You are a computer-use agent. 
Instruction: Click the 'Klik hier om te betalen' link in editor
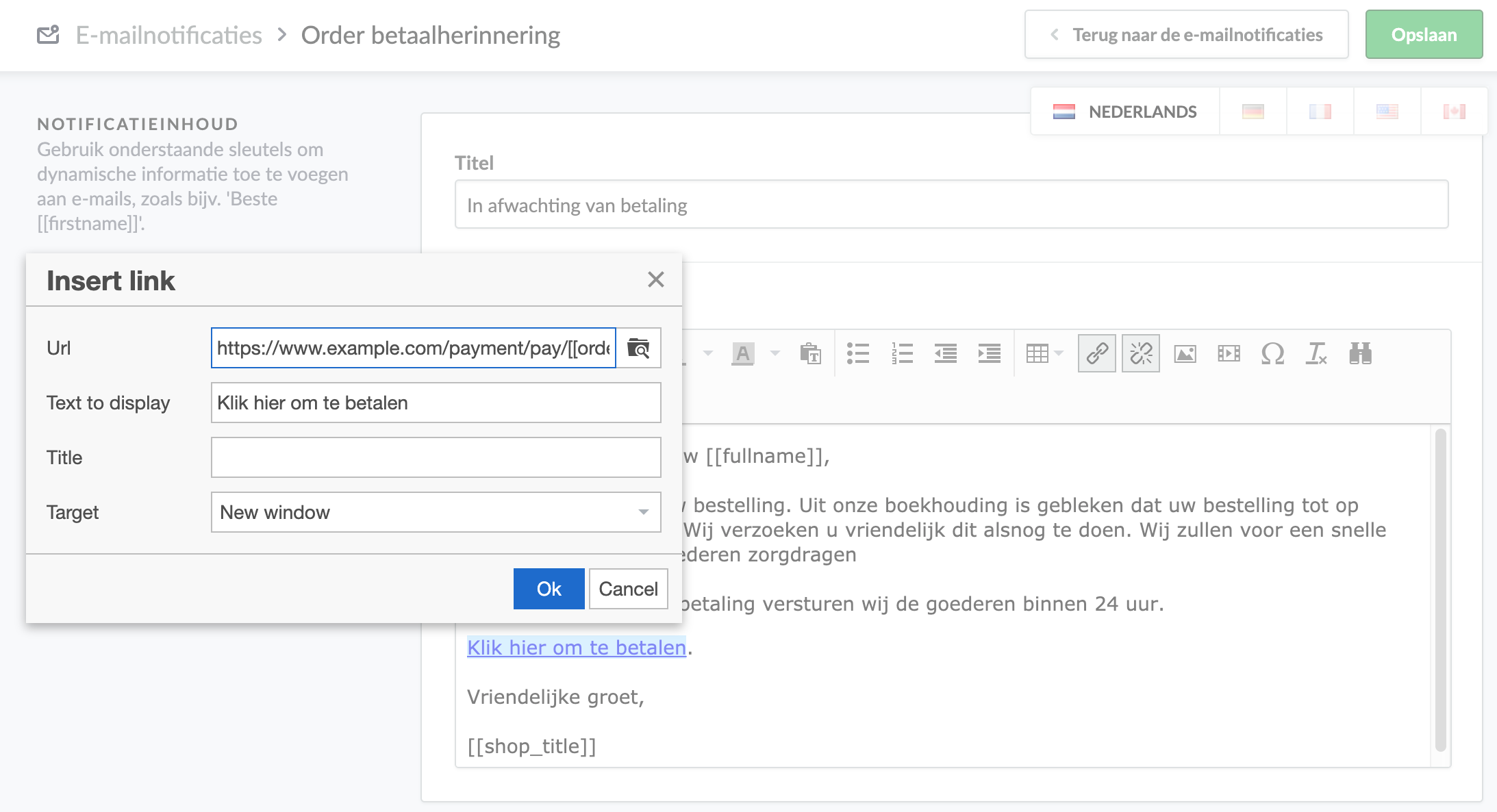[x=577, y=647]
